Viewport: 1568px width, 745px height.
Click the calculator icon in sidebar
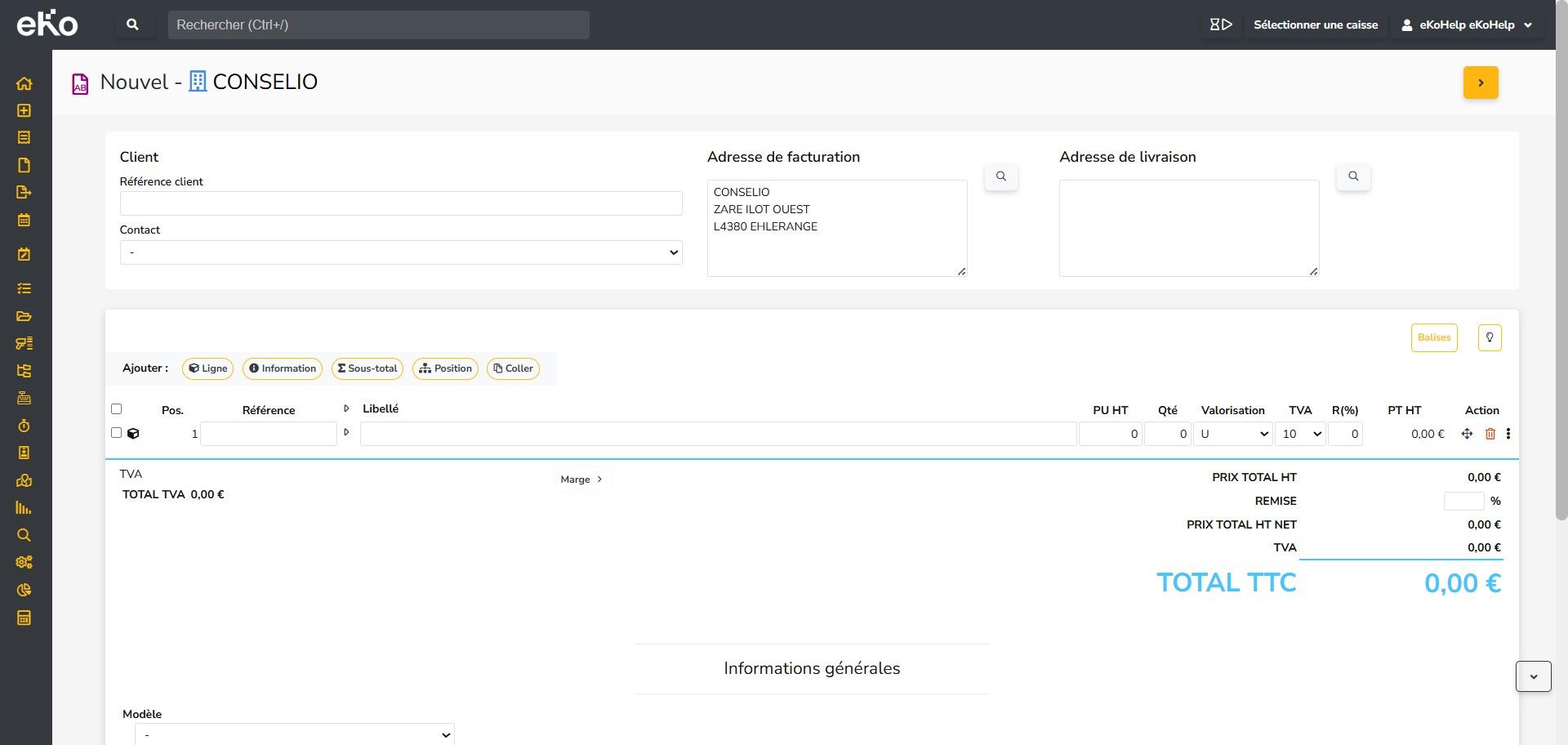pyautogui.click(x=24, y=618)
